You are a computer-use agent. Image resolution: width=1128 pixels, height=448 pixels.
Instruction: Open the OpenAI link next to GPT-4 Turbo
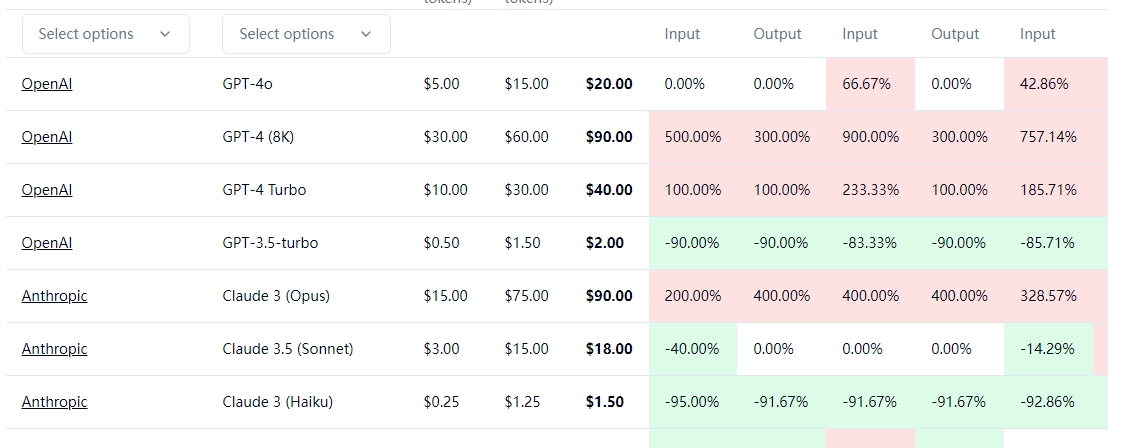(x=47, y=190)
